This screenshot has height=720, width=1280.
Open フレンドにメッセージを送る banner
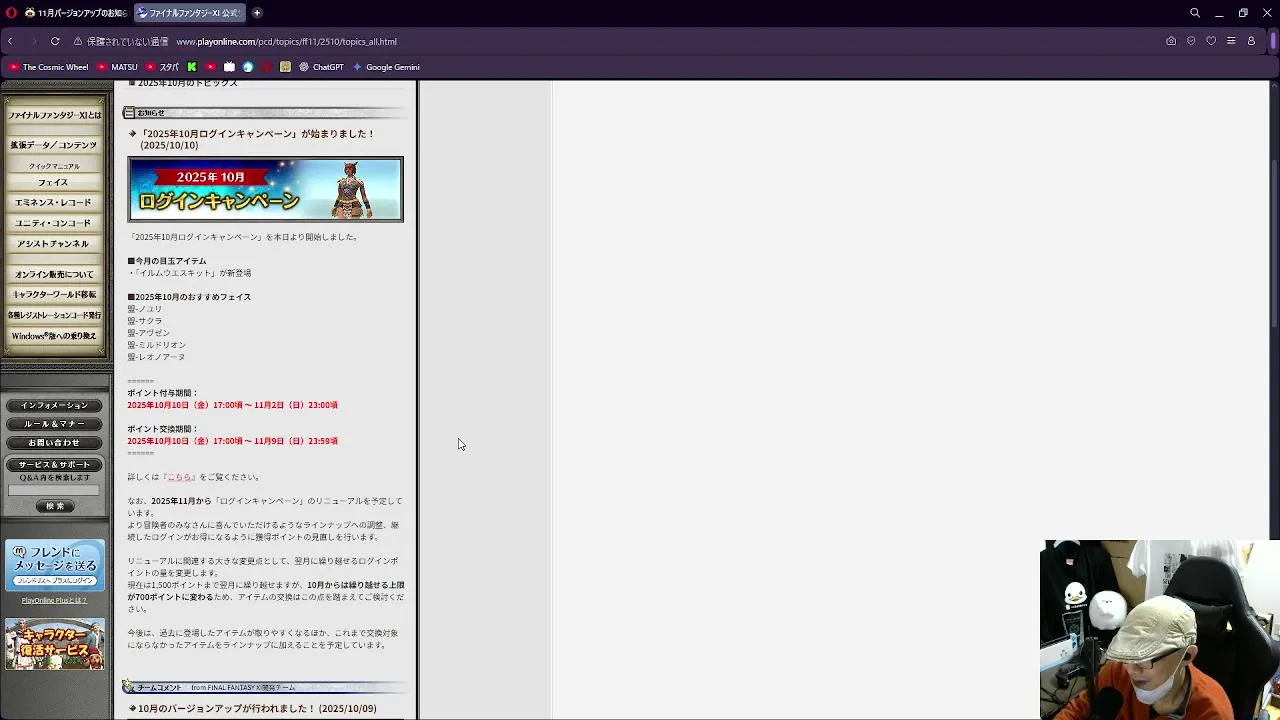coord(55,565)
